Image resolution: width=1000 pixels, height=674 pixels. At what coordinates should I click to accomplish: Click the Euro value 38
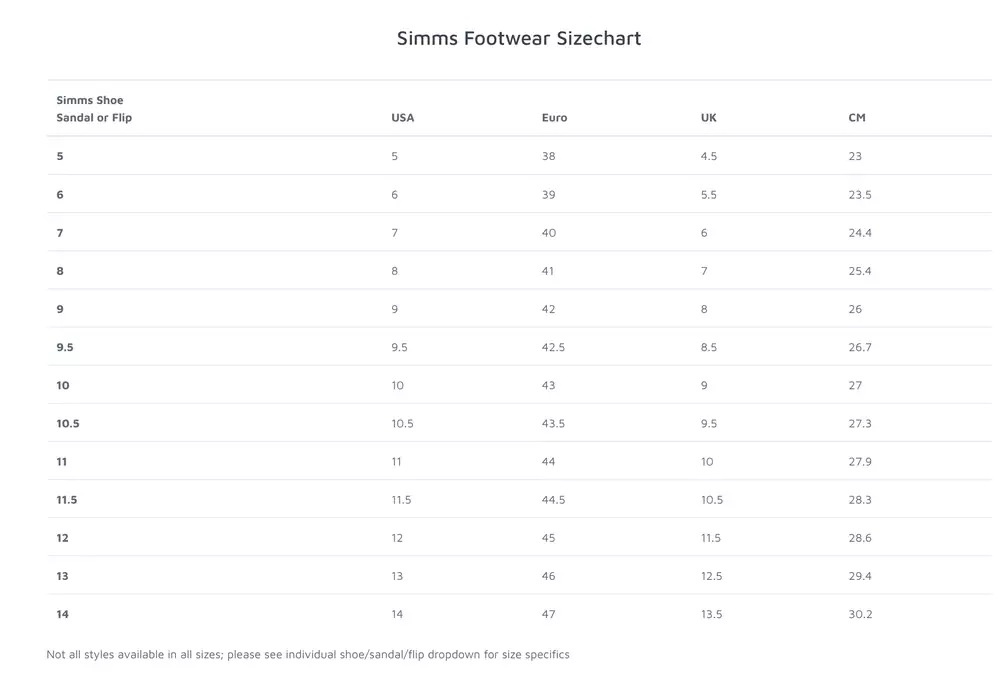coord(548,156)
